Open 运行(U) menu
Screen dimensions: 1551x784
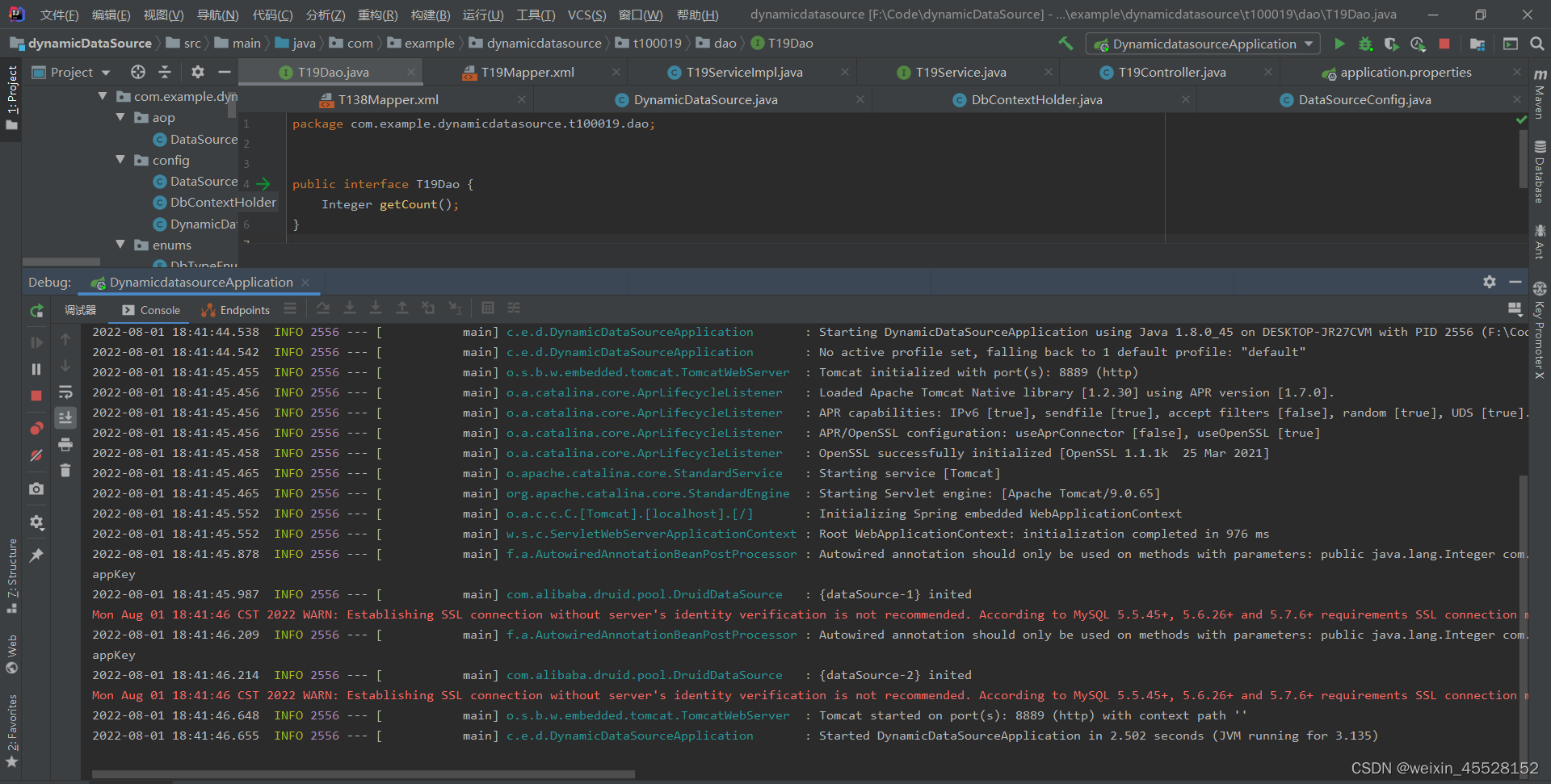[x=483, y=15]
